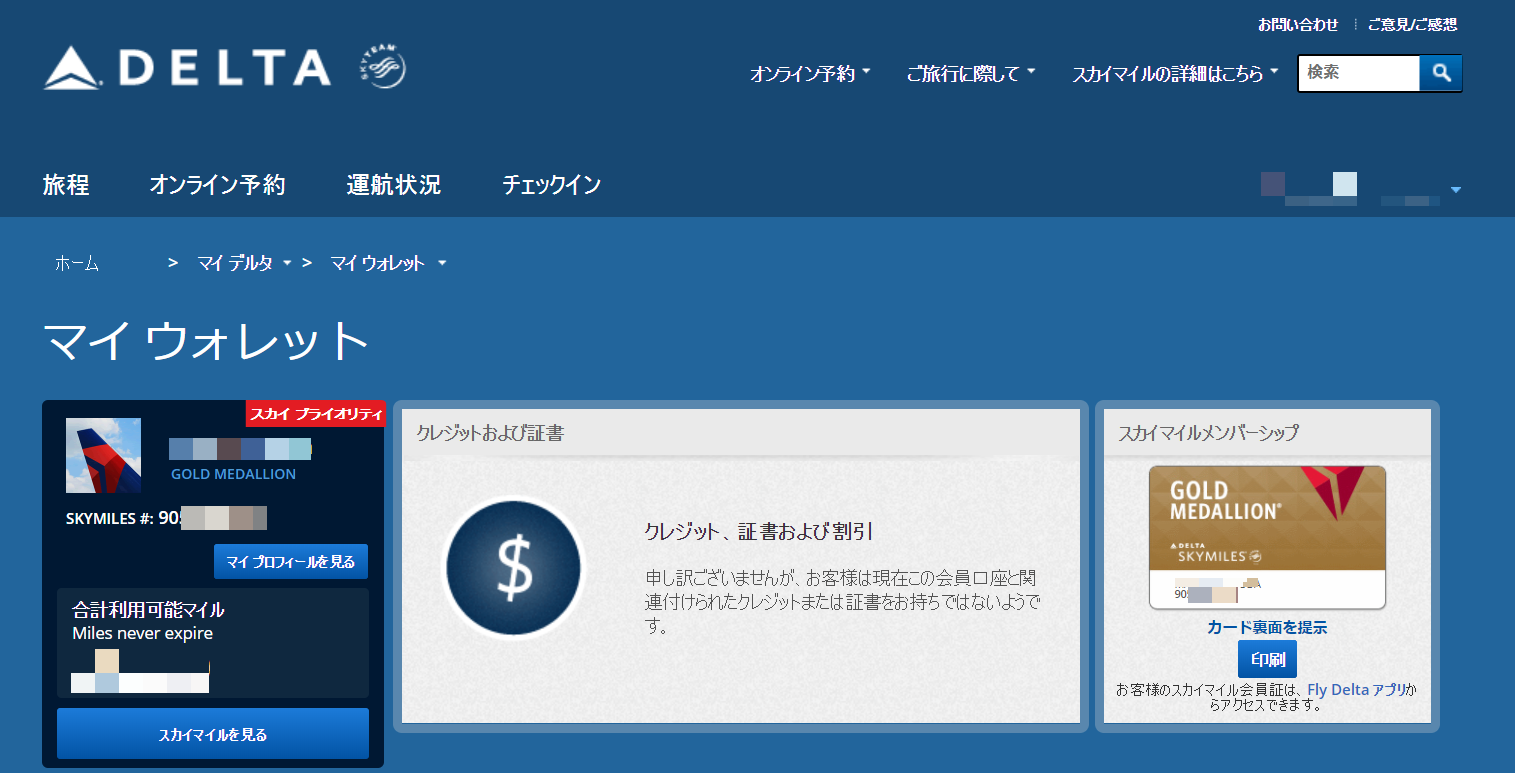Click the dollar sign credits icon

click(x=514, y=567)
